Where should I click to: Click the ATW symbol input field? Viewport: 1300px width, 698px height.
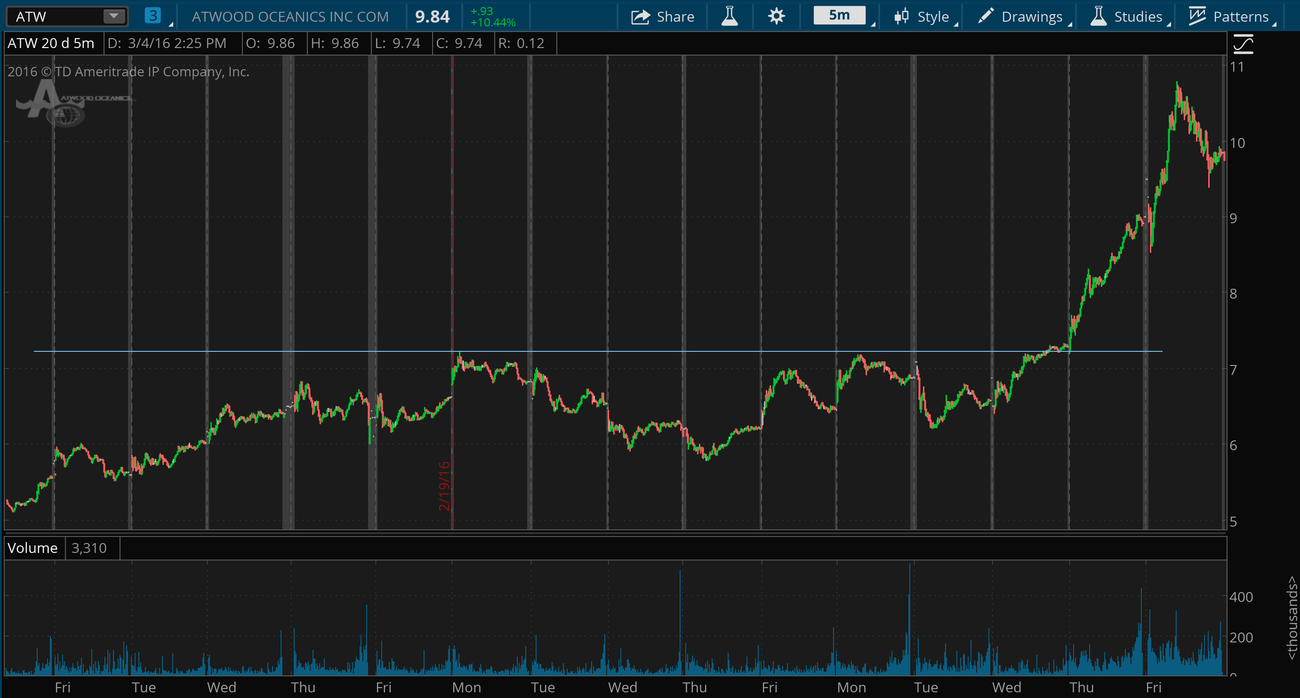[x=55, y=16]
